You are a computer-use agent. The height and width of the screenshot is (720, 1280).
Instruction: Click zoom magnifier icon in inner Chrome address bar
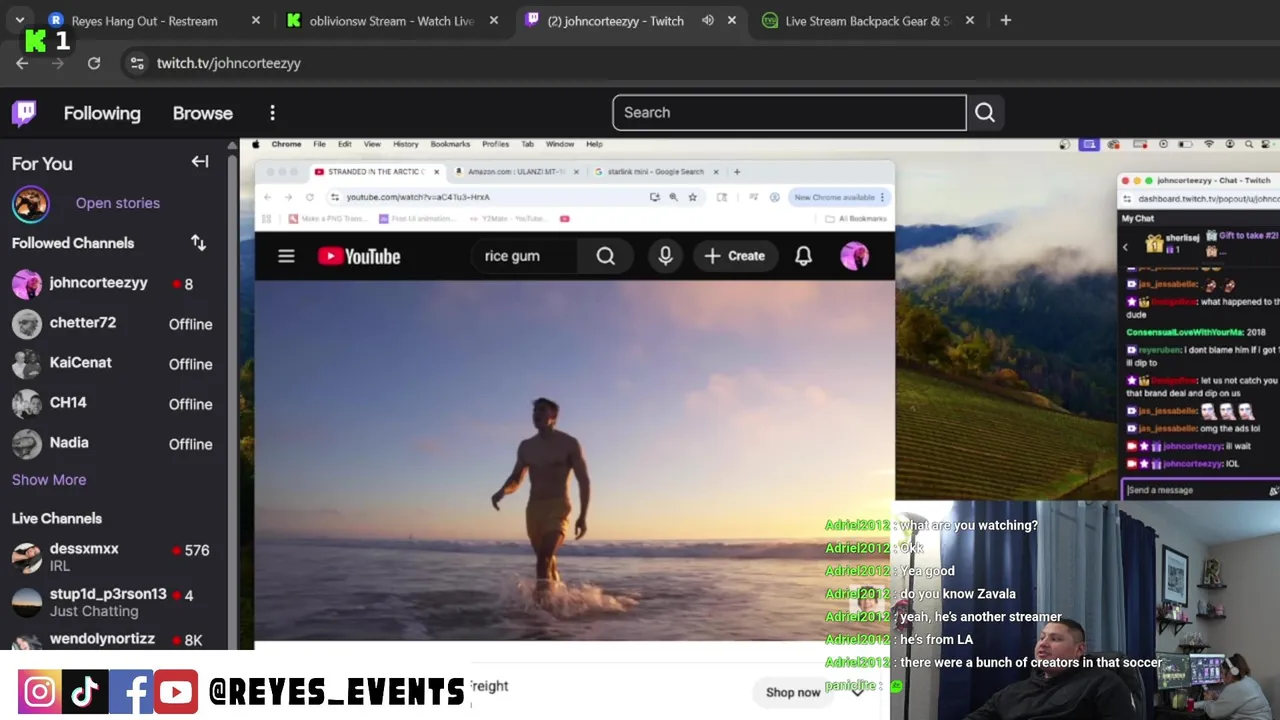673,197
